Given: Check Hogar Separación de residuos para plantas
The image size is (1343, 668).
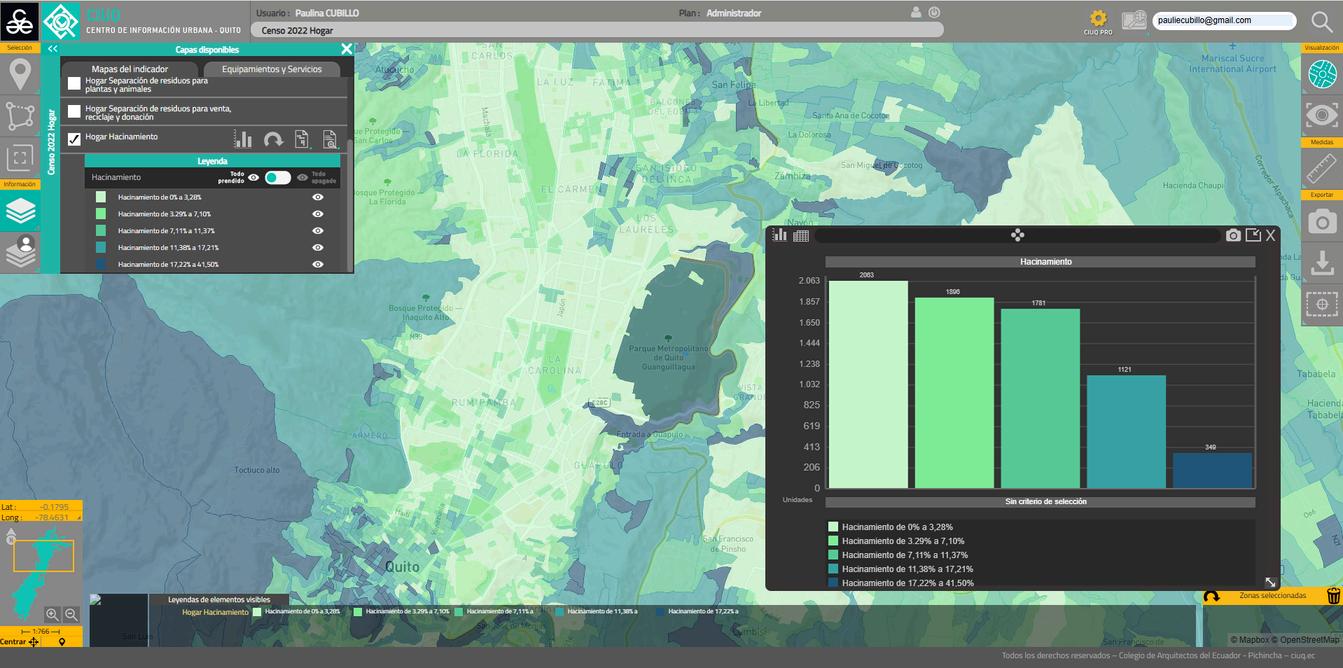Looking at the screenshot, I should 74,83.
